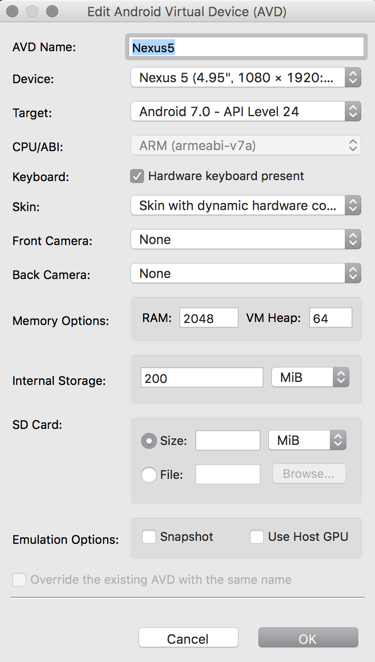Viewport: 375px width, 662px height.
Task: Uncheck Hardware keyboard present checkbox
Action: [137, 176]
